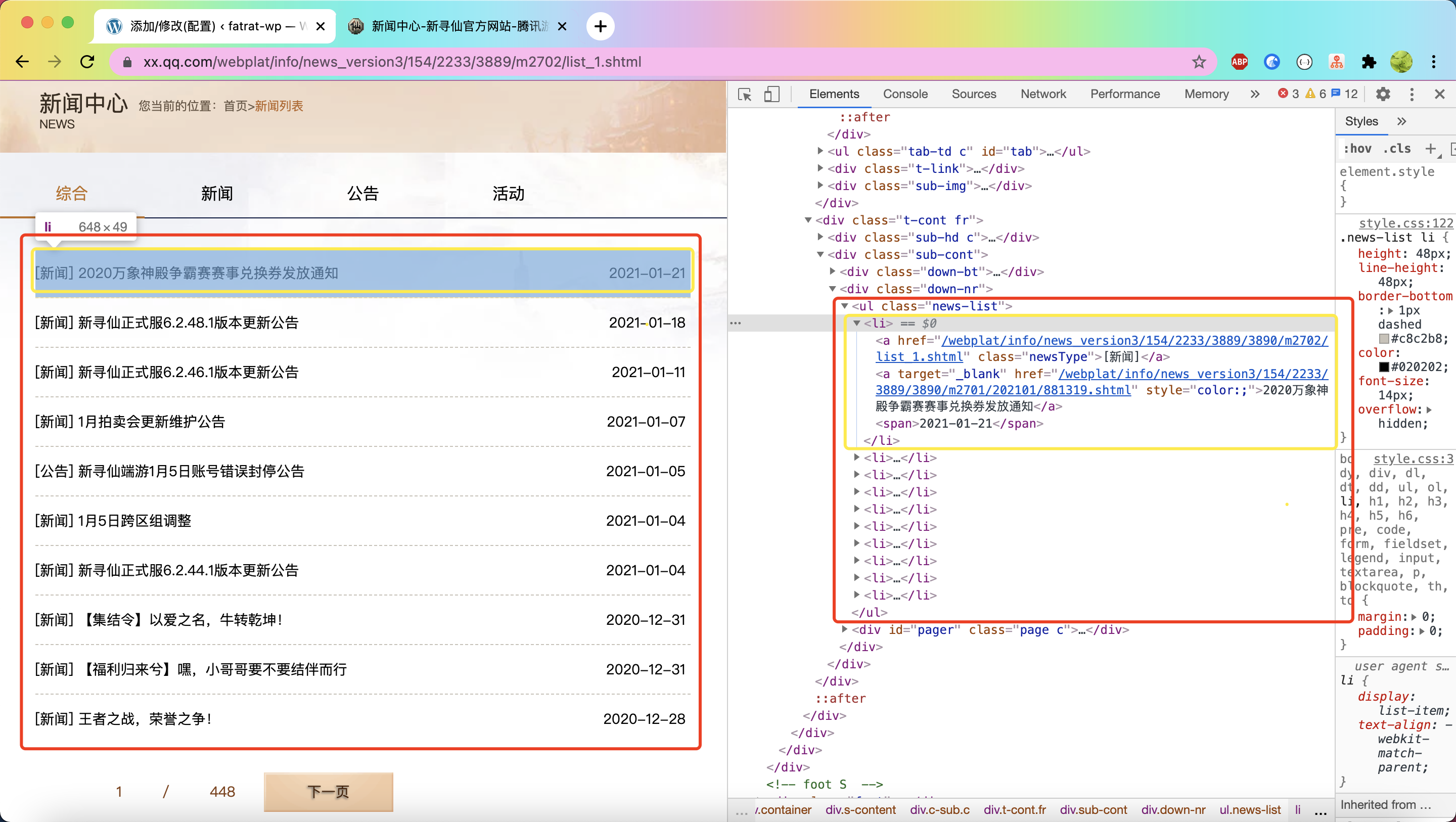Expand the div class sub-hd c node
This screenshot has height=822, width=1456.
820,237
